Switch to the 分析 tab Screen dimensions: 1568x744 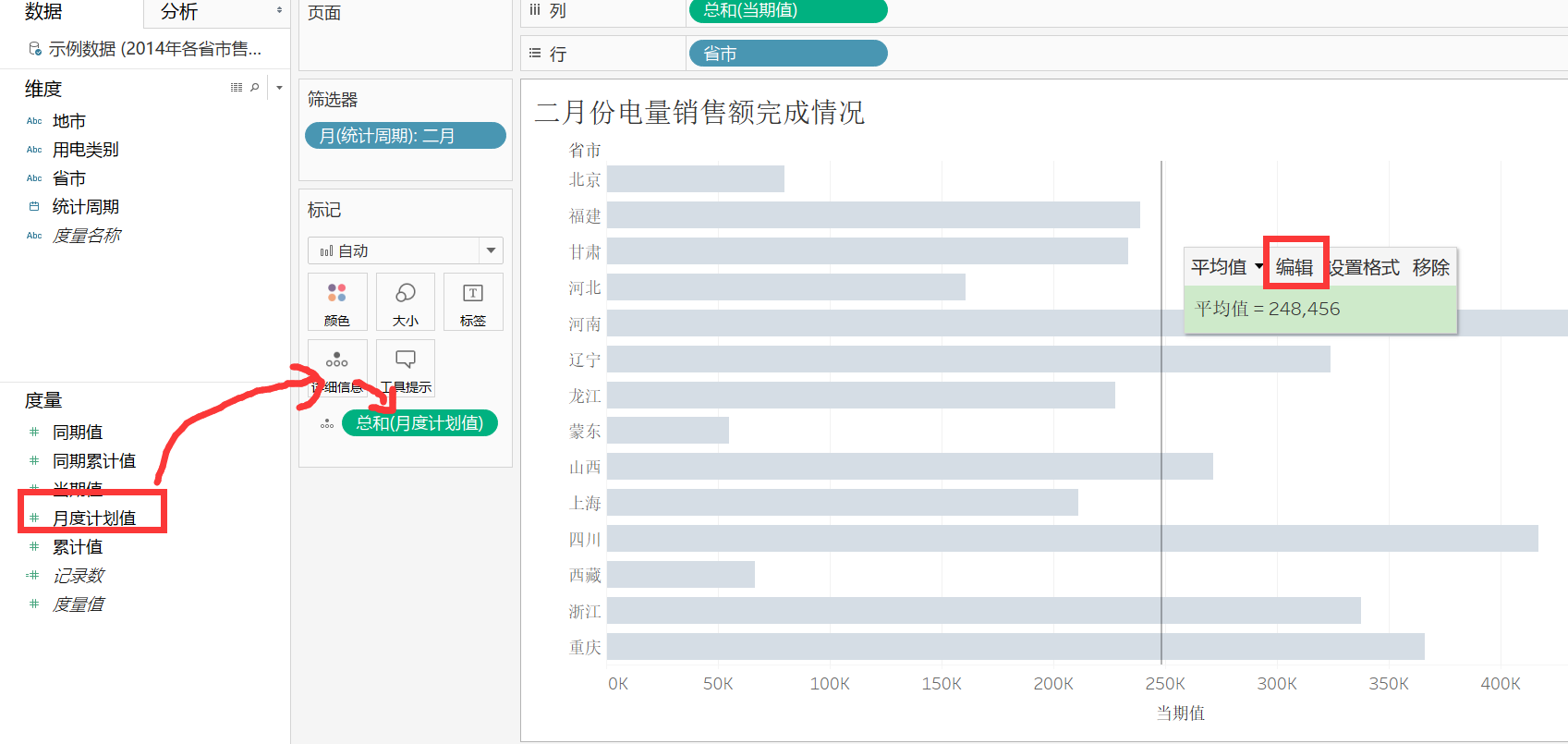[x=178, y=11]
